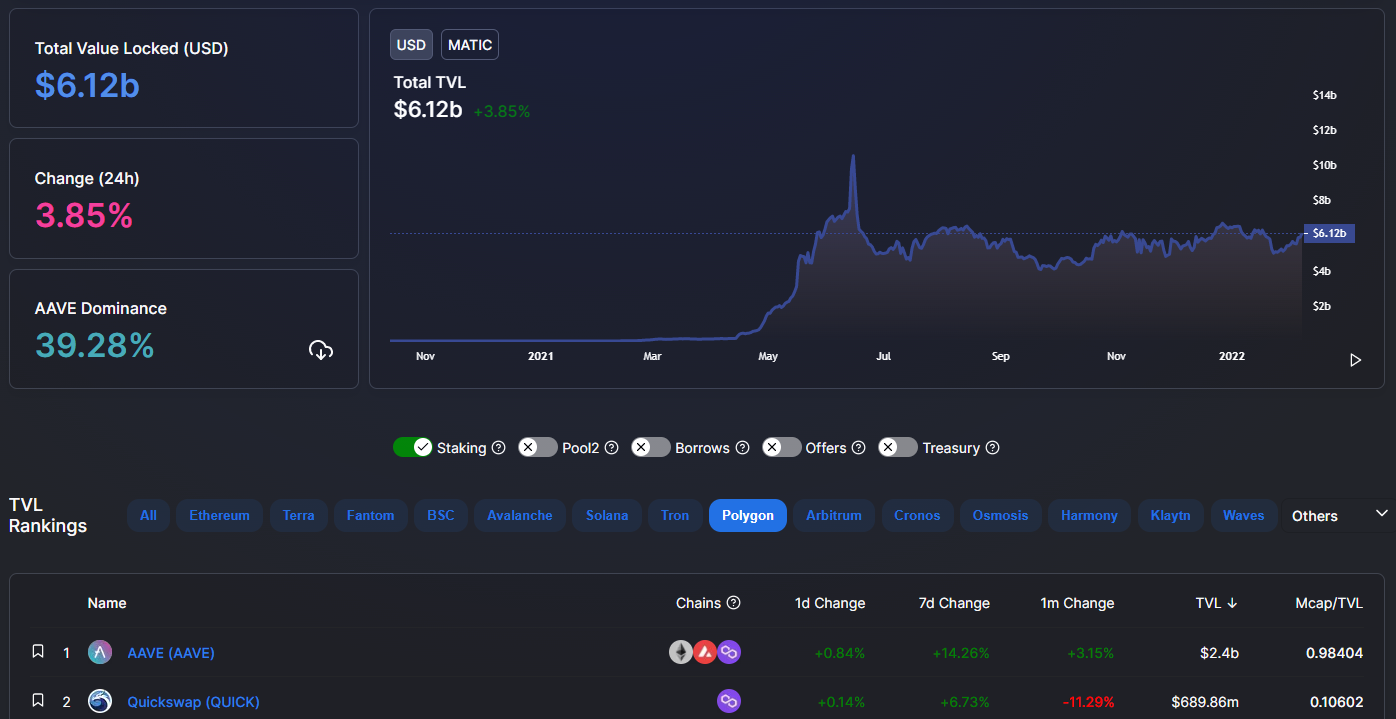Open the AAVE (AAVE) protocol link
The height and width of the screenshot is (719, 1396).
(171, 653)
